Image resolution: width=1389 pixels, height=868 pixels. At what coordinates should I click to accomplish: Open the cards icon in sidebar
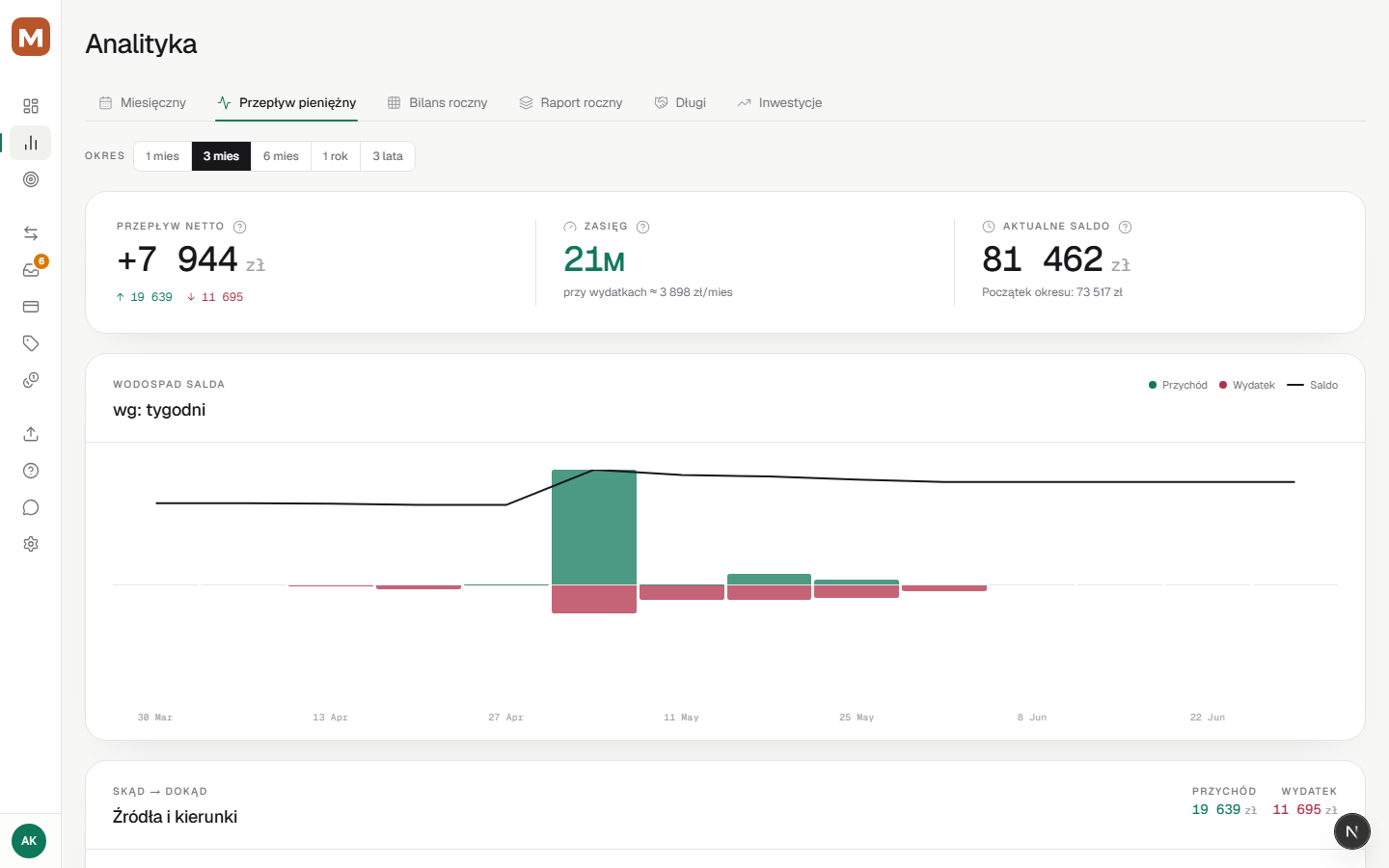pyautogui.click(x=31, y=307)
